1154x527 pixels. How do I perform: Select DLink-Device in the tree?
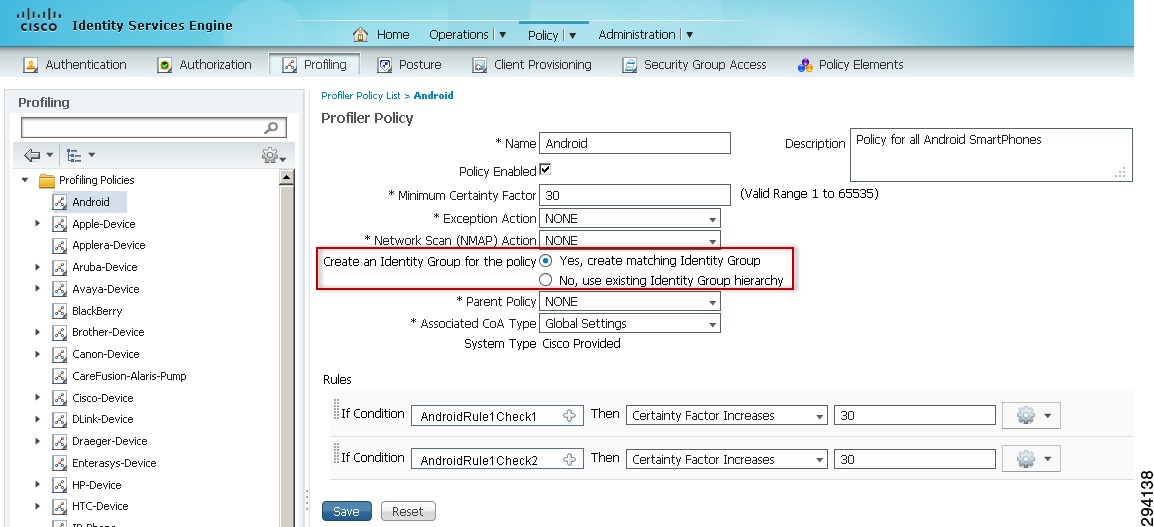(x=103, y=419)
